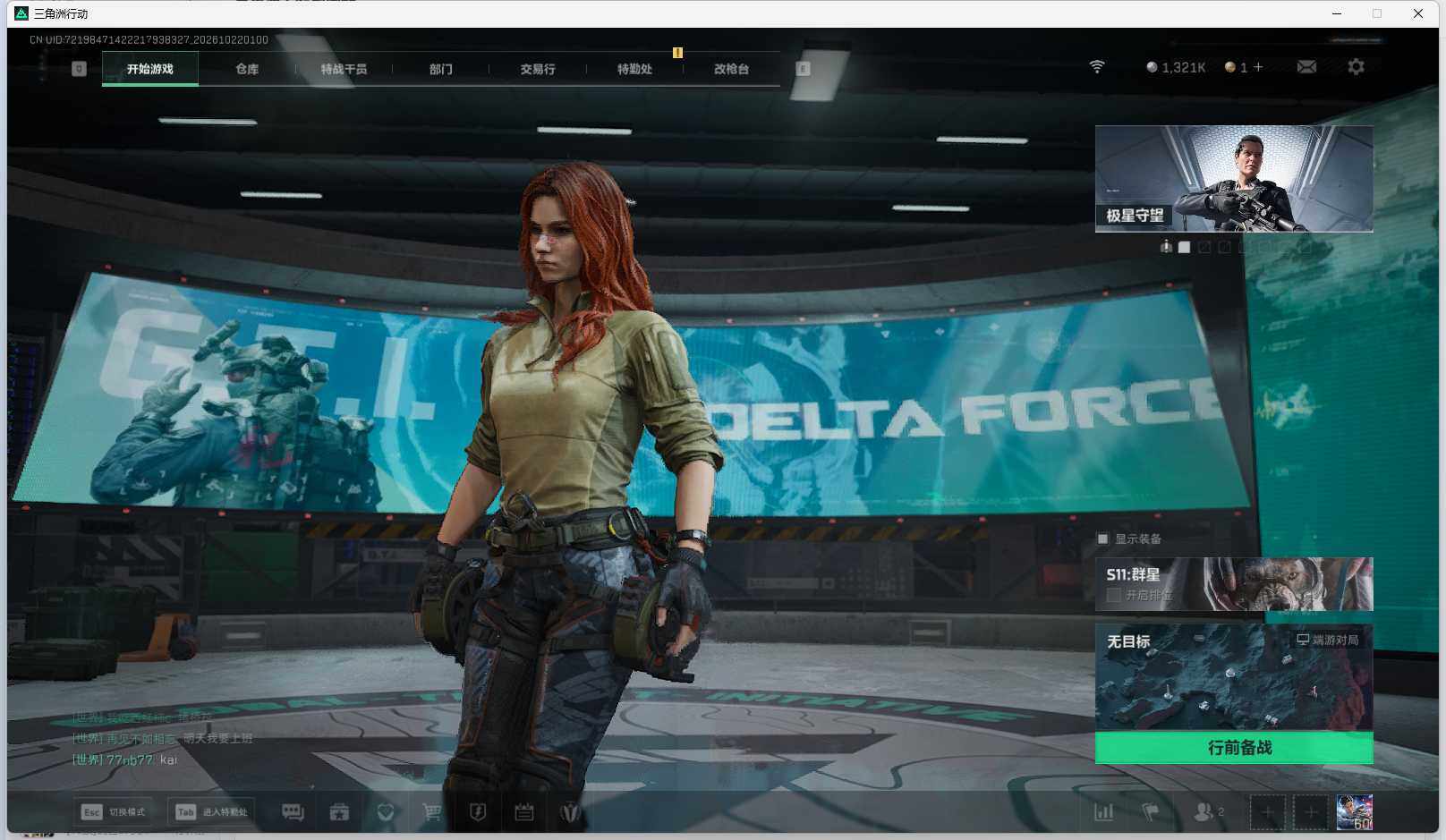Select the 无目标 map preview

1234,677
